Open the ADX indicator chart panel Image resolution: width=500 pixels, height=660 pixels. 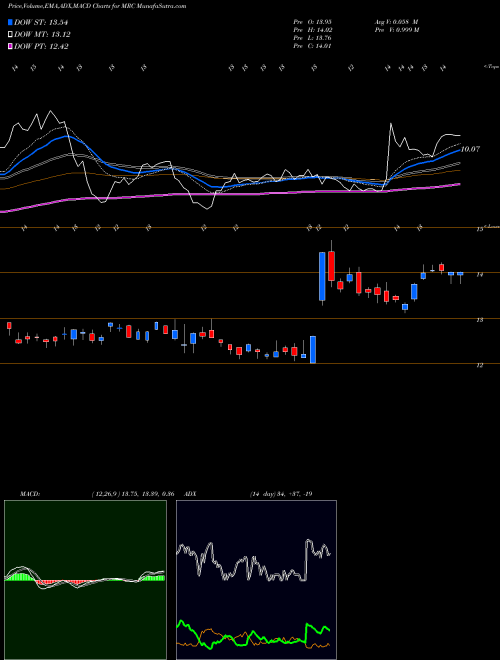coord(256,580)
